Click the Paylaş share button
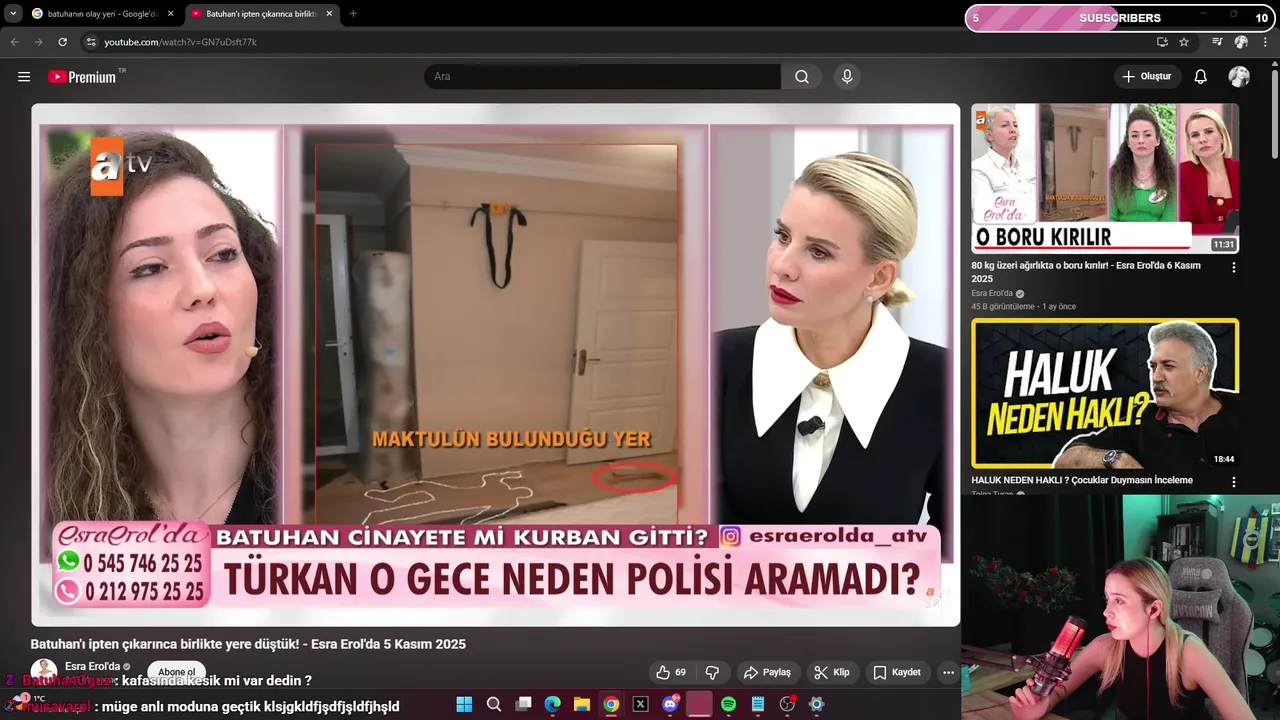The image size is (1280, 720). pyautogui.click(x=767, y=672)
